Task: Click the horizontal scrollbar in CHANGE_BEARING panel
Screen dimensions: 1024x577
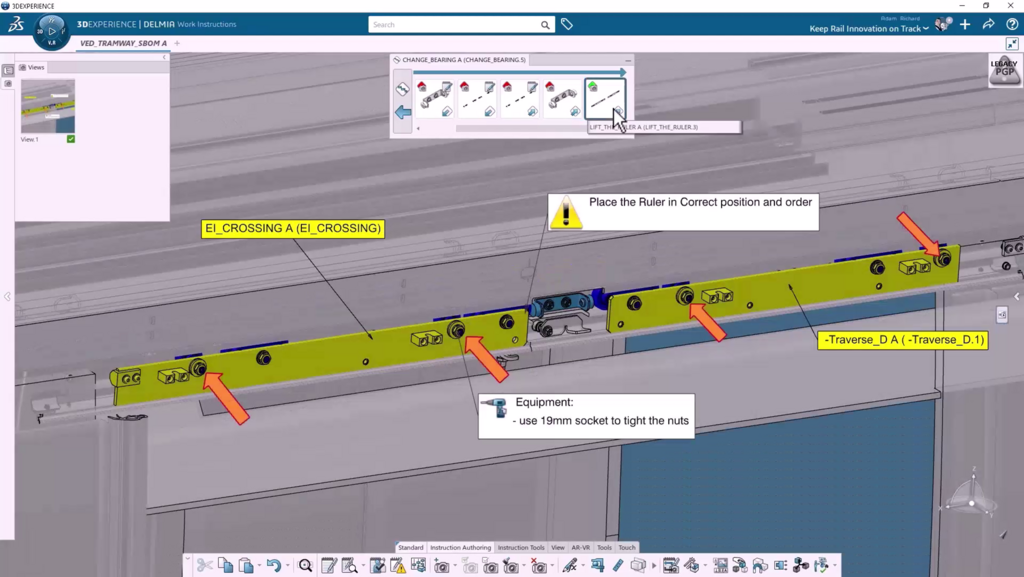Action: pos(520,128)
